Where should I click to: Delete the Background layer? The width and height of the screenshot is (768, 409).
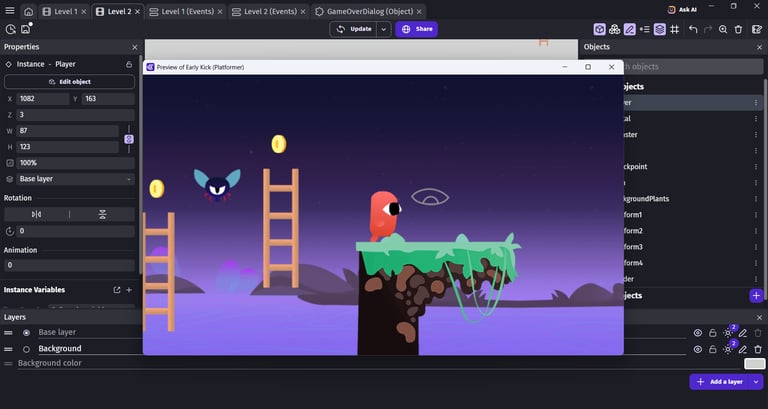click(x=758, y=349)
